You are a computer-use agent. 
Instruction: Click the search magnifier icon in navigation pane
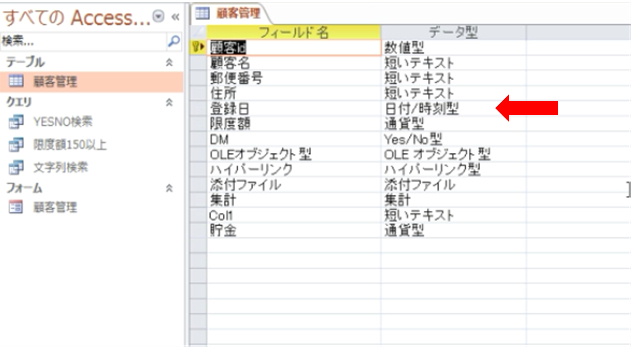tap(174, 41)
